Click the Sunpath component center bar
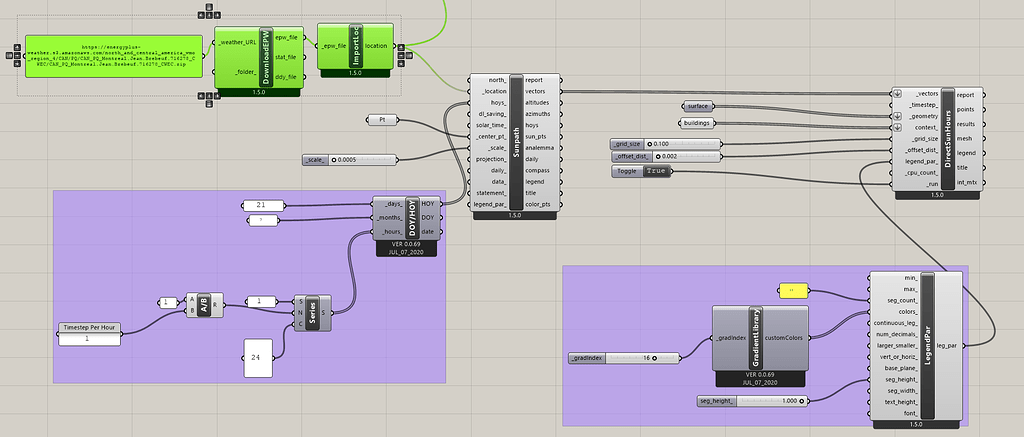1024x437 pixels. coord(516,142)
